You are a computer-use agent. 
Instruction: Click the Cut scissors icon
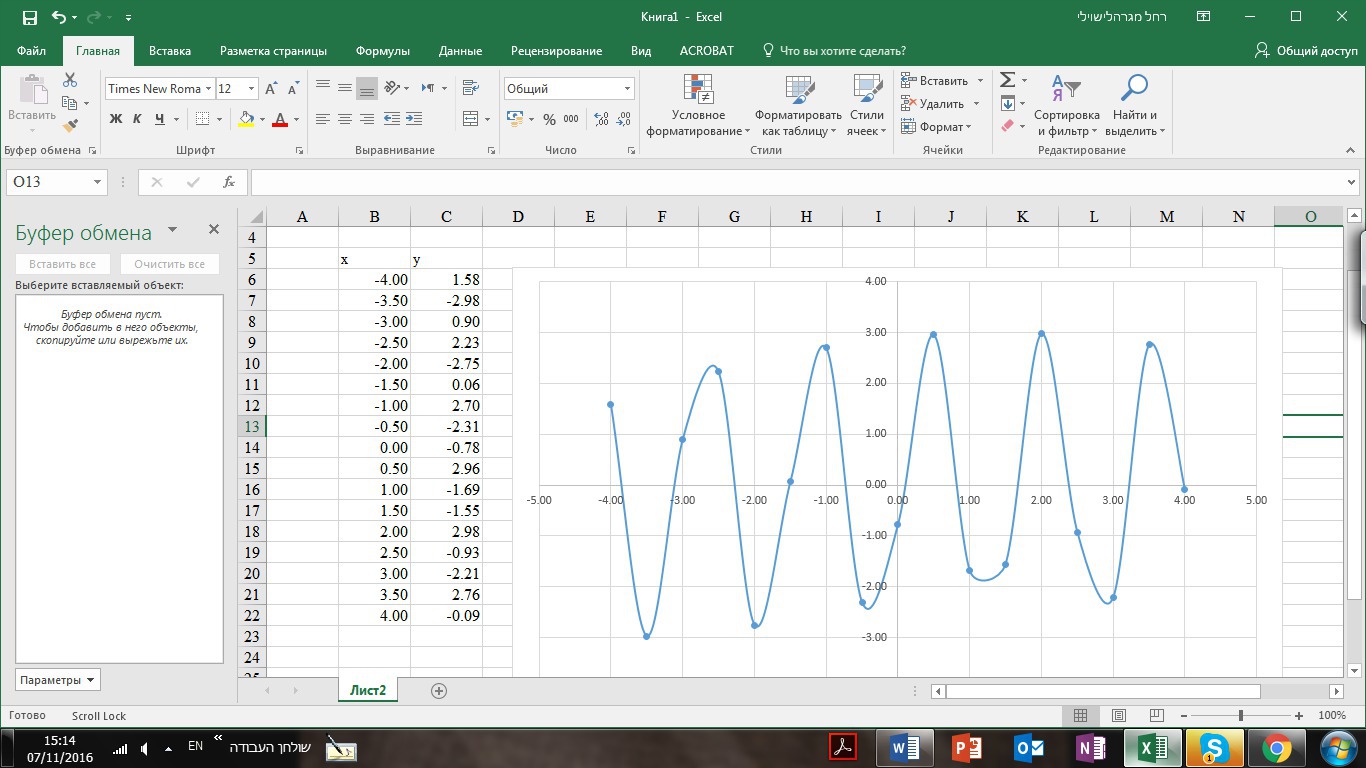tap(70, 80)
